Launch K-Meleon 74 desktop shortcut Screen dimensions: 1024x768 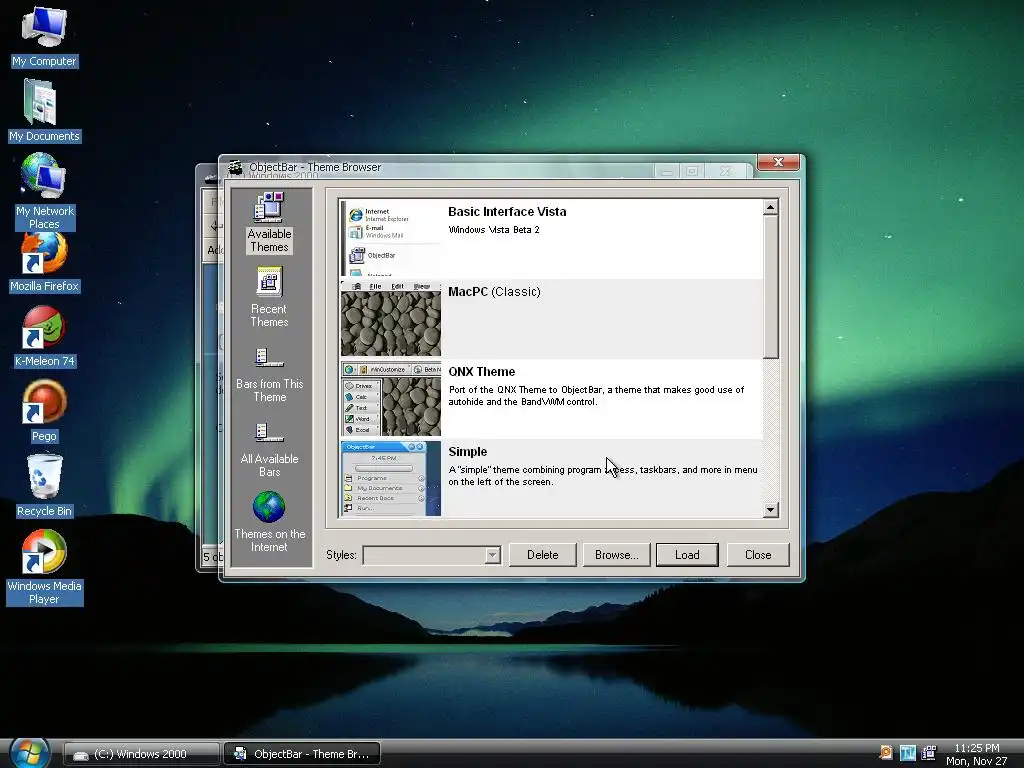pyautogui.click(x=44, y=338)
